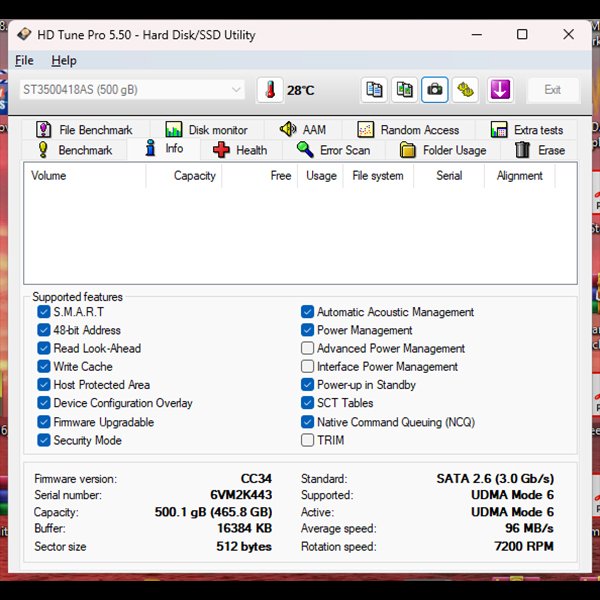Click the standard value SATA 2.6 (3.0 Gb/s)
This screenshot has width=600, height=600.
click(495, 479)
